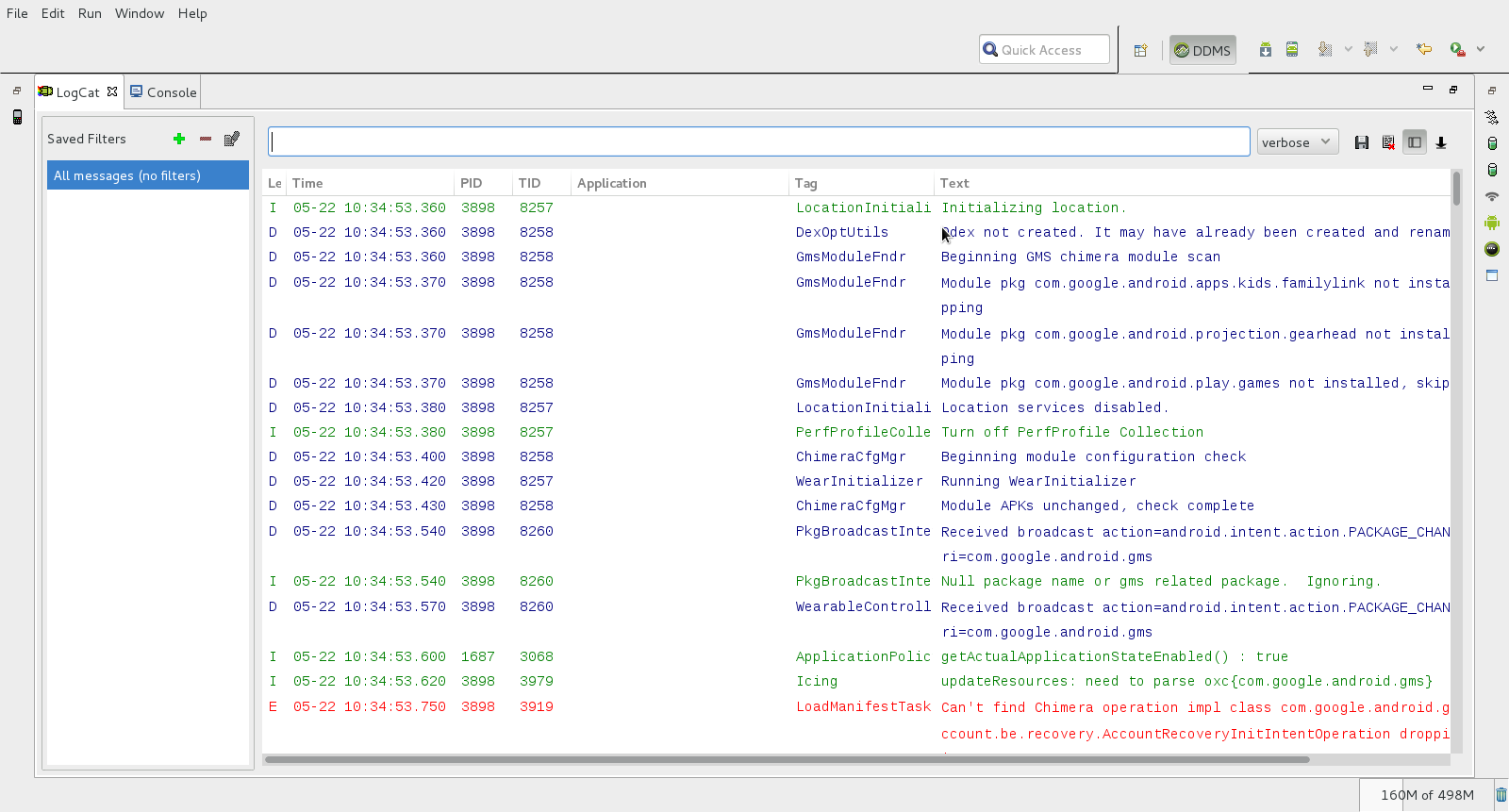
Task: Click the Level column header
Action: pyautogui.click(x=274, y=183)
